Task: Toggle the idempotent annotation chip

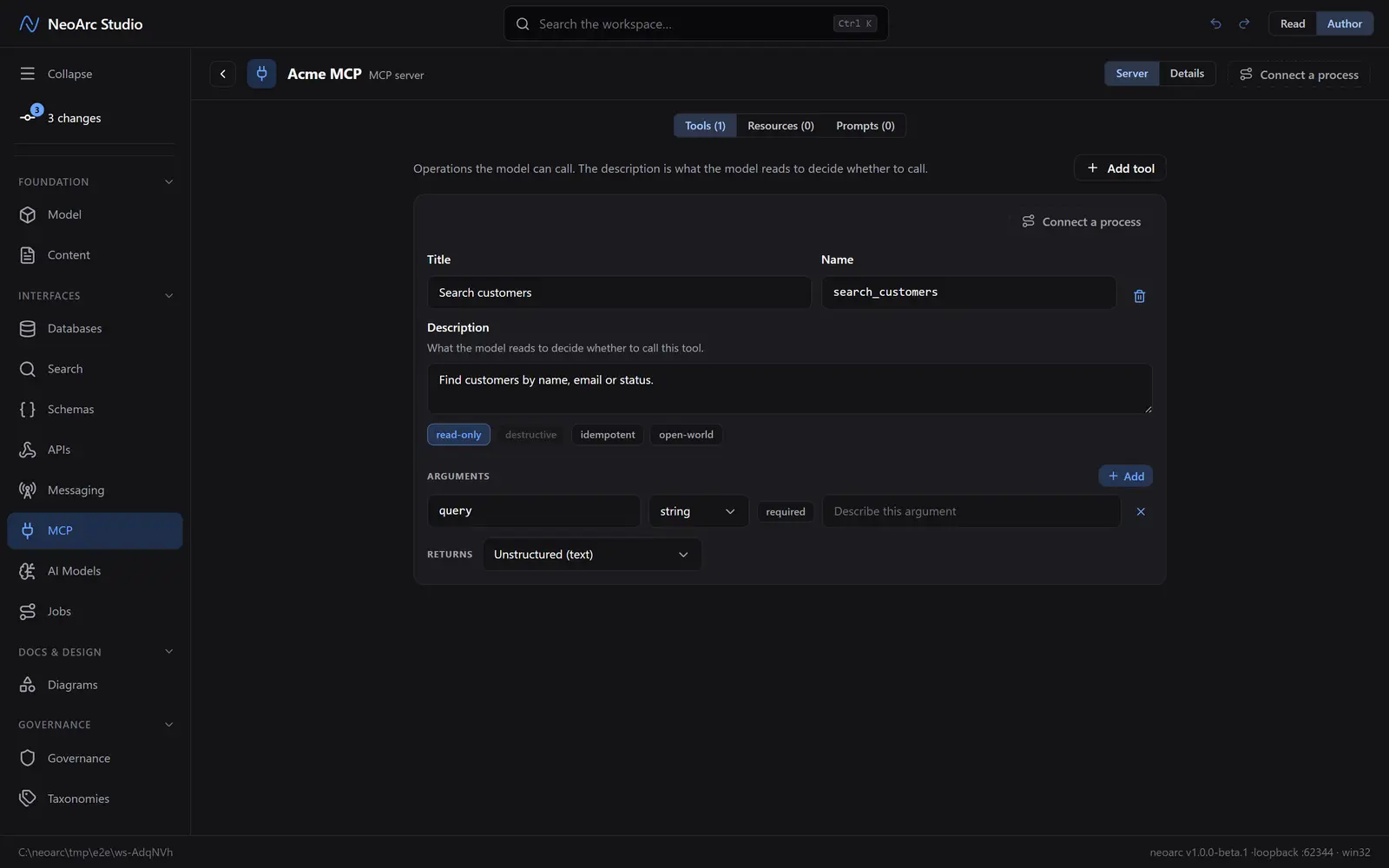Action: (x=608, y=435)
